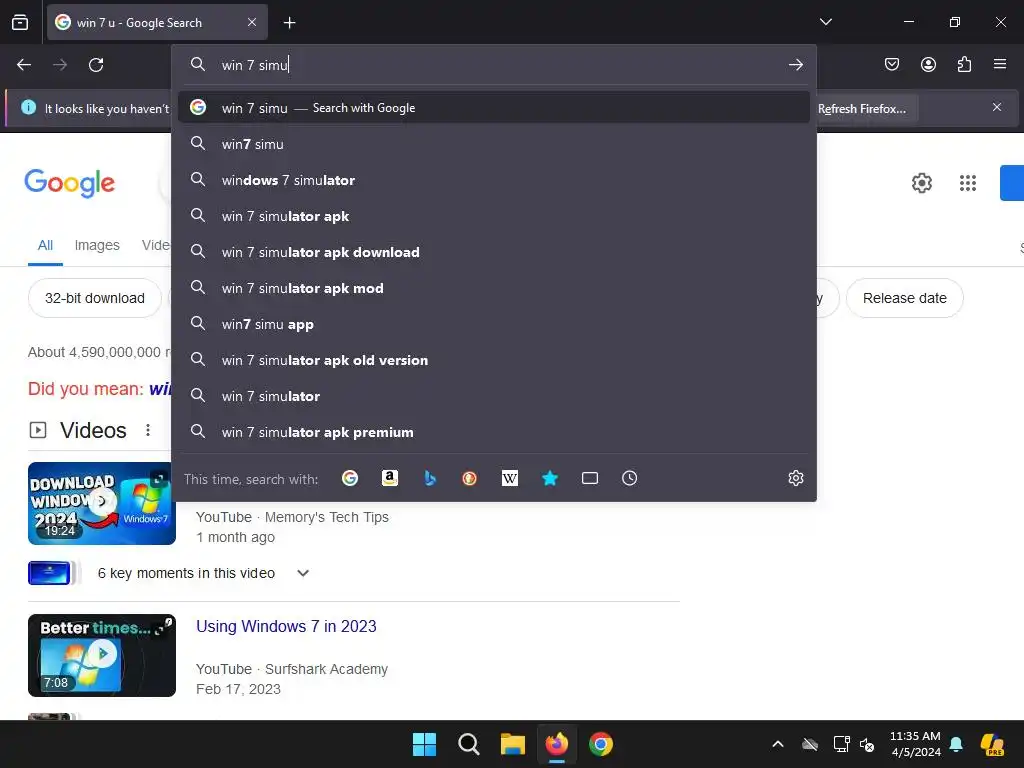The width and height of the screenshot is (1024, 768).
Task: Close the 'win 7 u - Google Search' tab
Action: 252,22
